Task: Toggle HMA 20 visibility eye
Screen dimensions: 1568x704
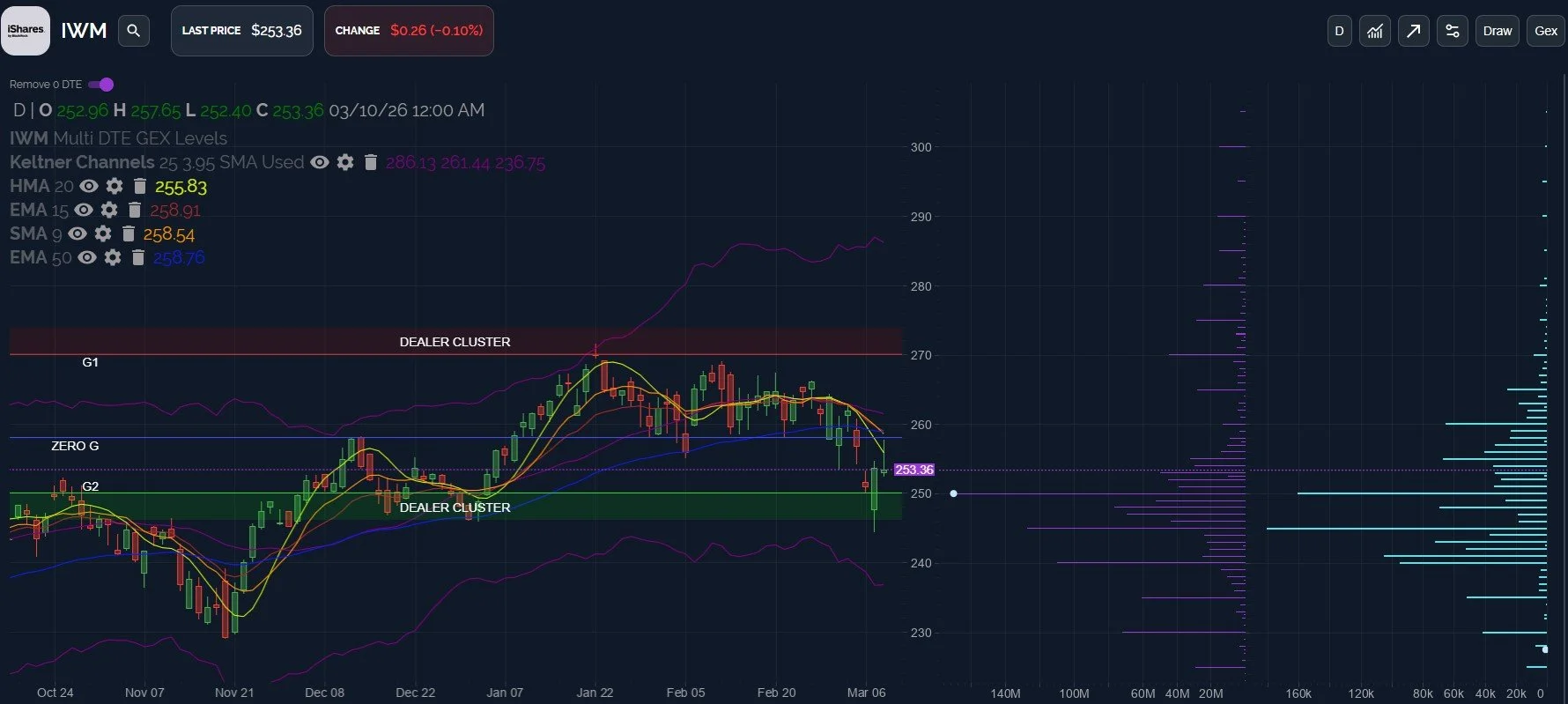Action: 89,186
